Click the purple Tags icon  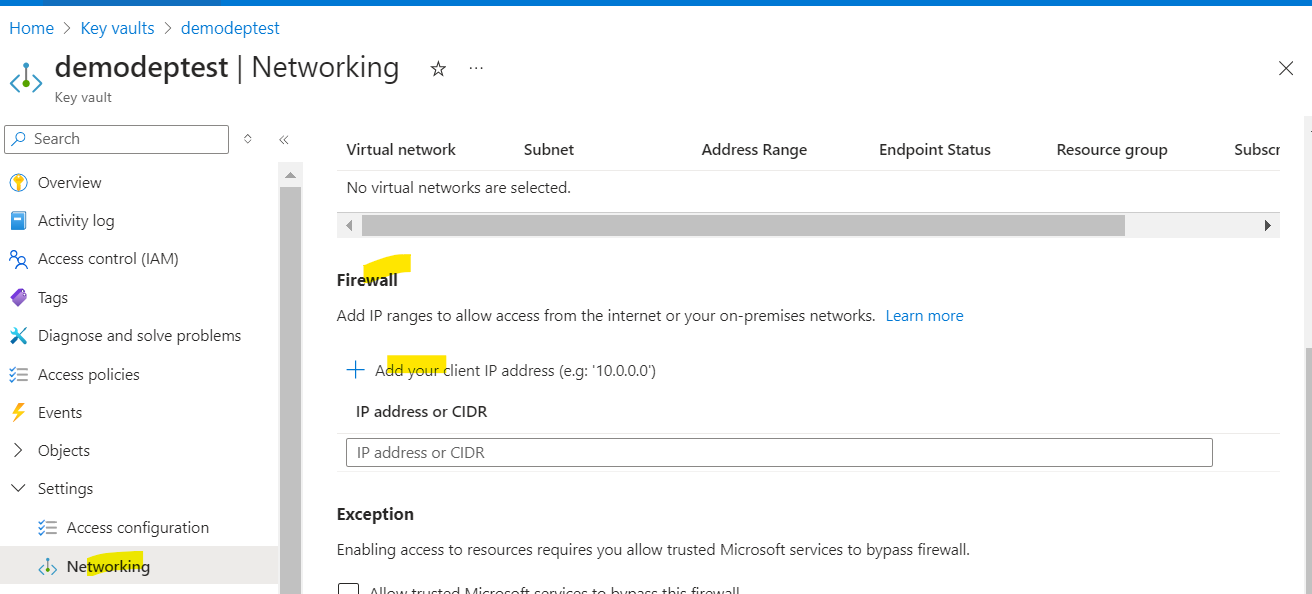[18, 298]
